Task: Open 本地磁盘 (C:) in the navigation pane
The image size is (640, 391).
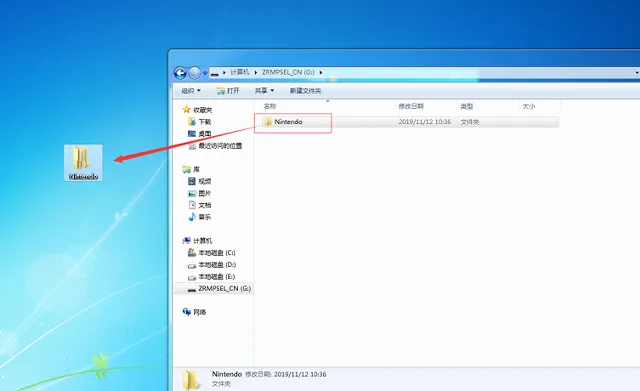Action: (211, 253)
